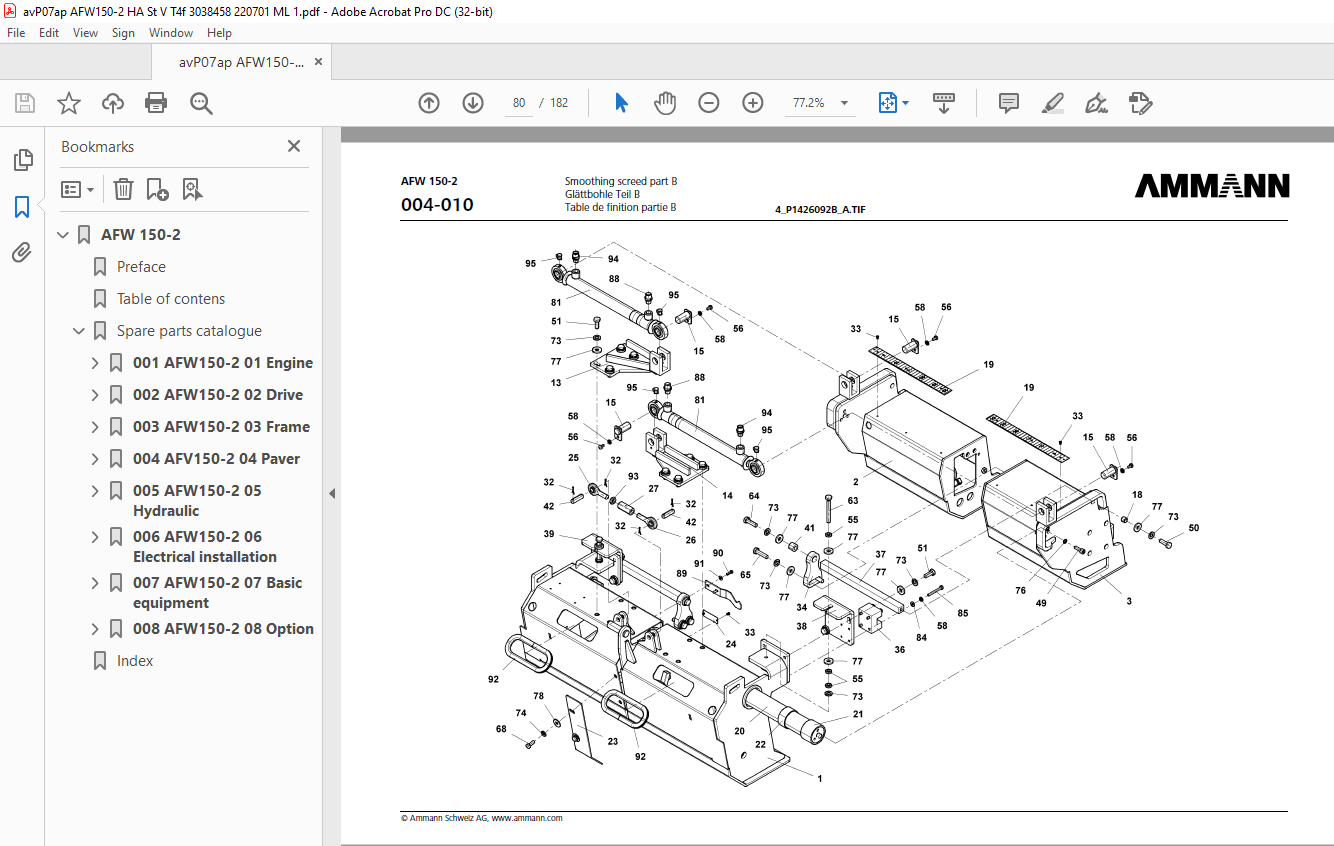
Task: Expand 008 AFW150-2 08 Option
Action: point(96,629)
